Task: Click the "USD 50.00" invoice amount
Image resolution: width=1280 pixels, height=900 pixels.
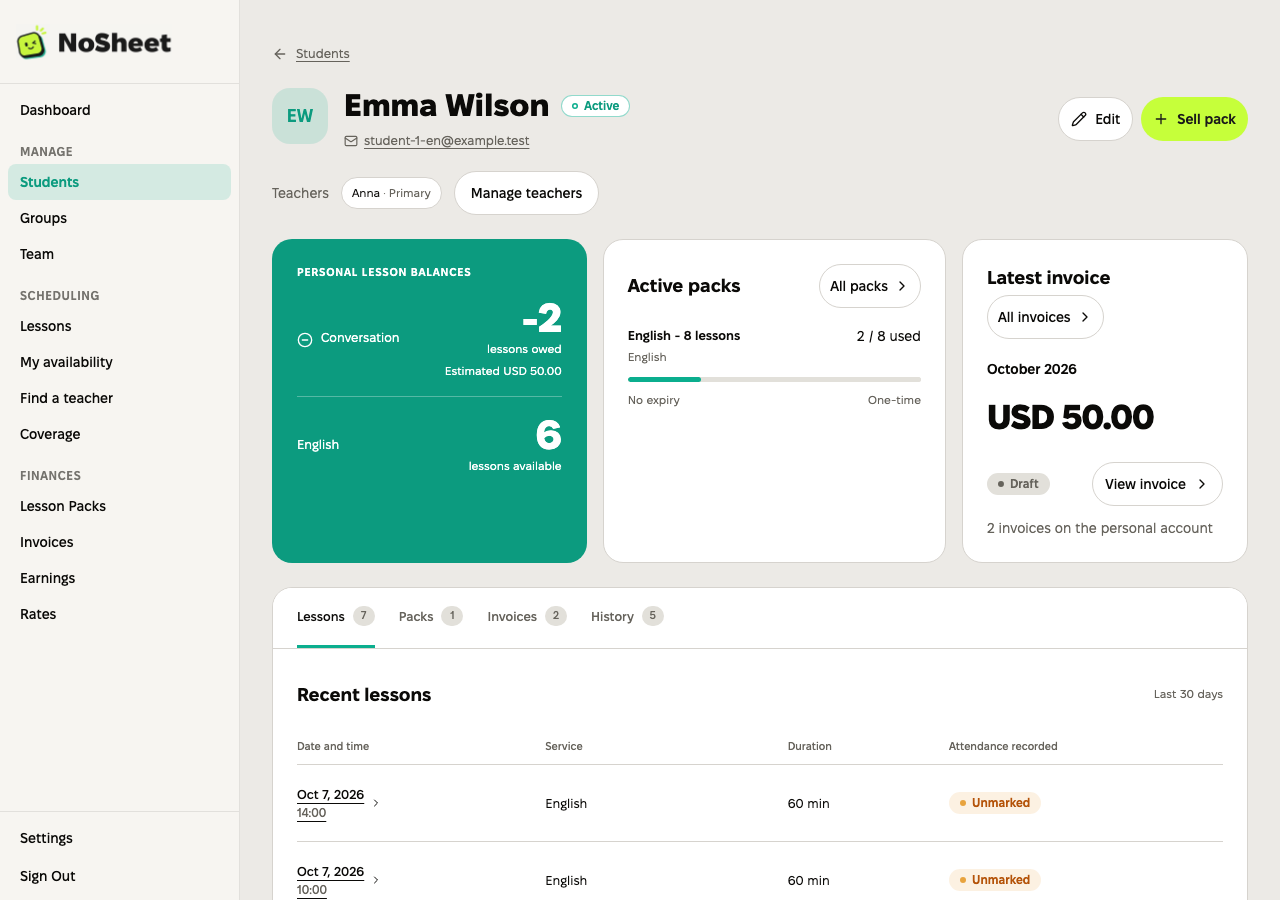Action: (x=1070, y=417)
